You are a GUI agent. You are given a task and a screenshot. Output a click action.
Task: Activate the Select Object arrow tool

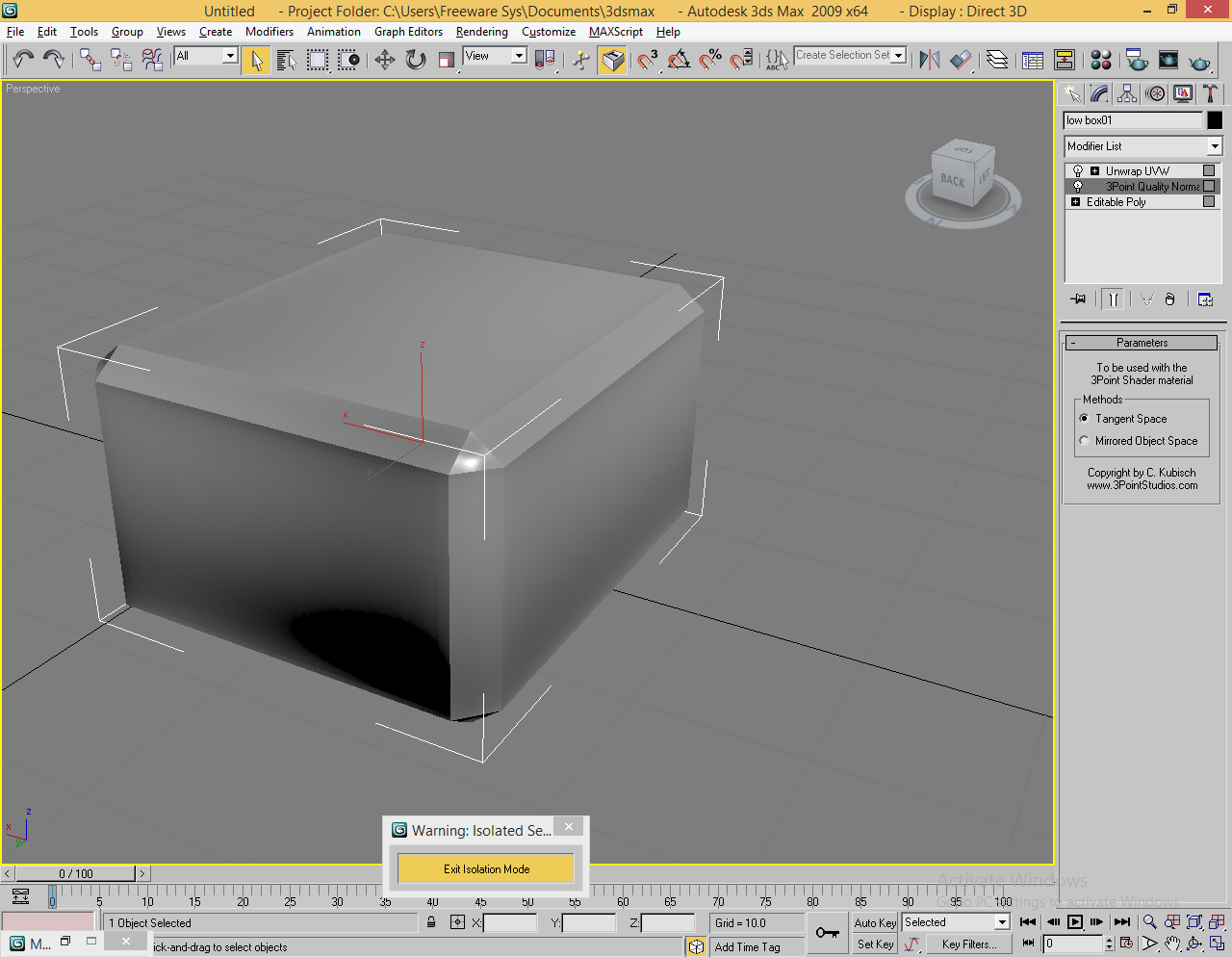(256, 60)
